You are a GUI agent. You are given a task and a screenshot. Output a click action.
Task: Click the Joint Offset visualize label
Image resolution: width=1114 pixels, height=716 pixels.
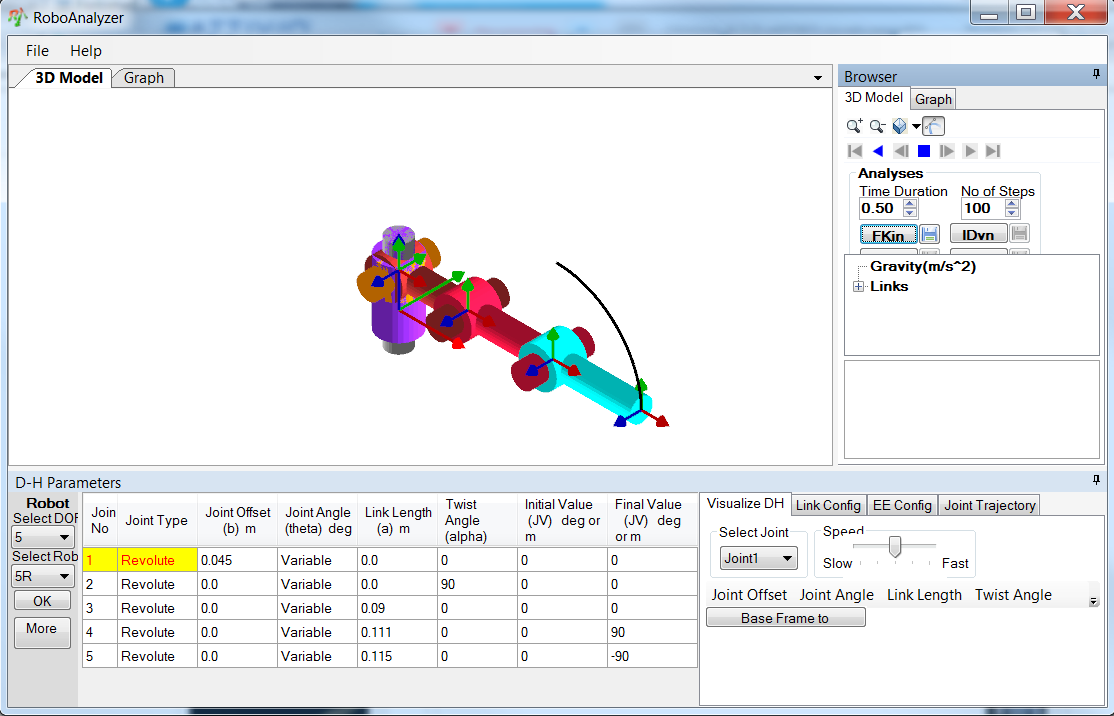(749, 595)
